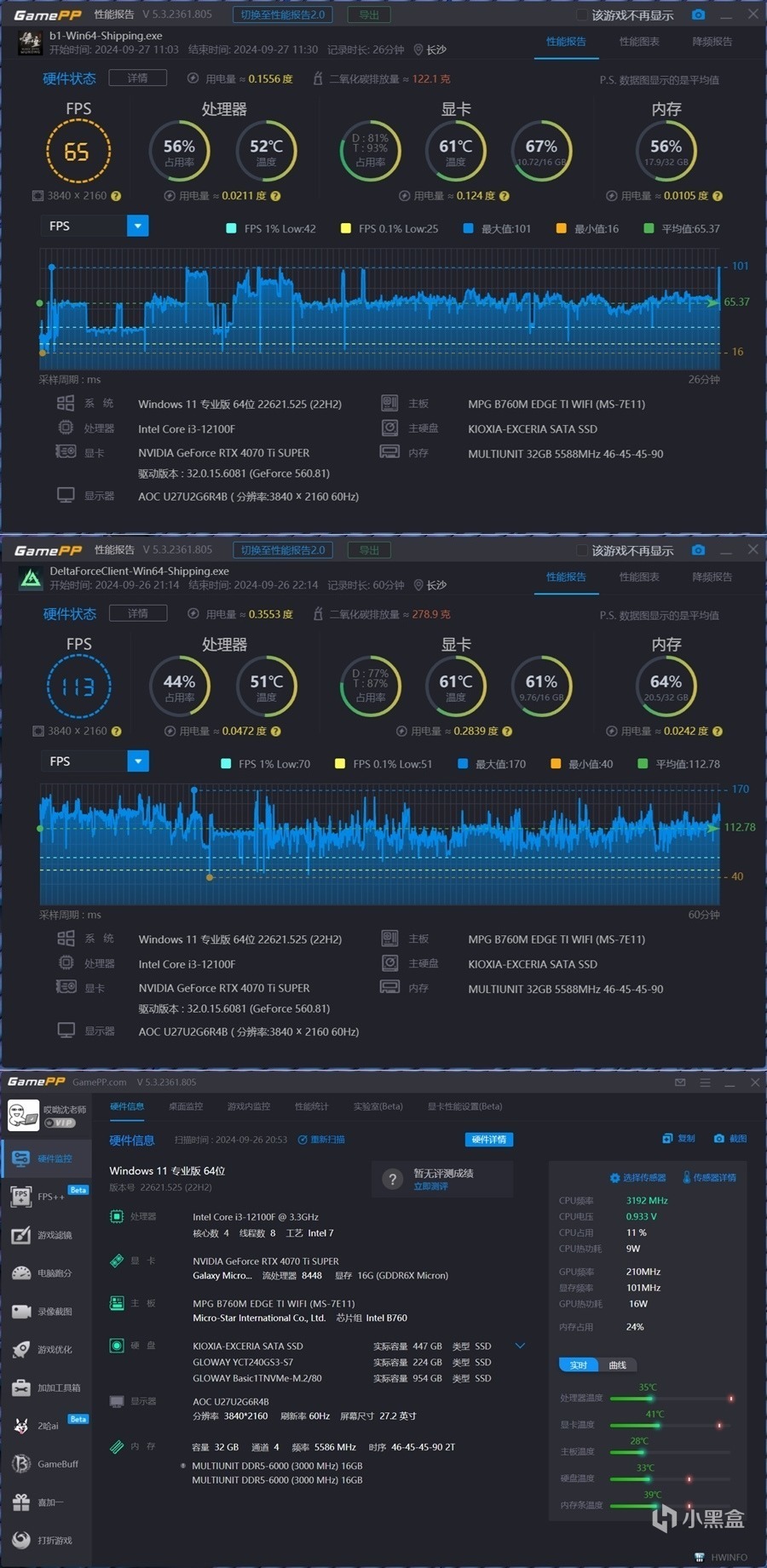Screen dimensions: 767x1568
Task: Click 详情 button in DeltaForceClient report
Action: pos(137,613)
